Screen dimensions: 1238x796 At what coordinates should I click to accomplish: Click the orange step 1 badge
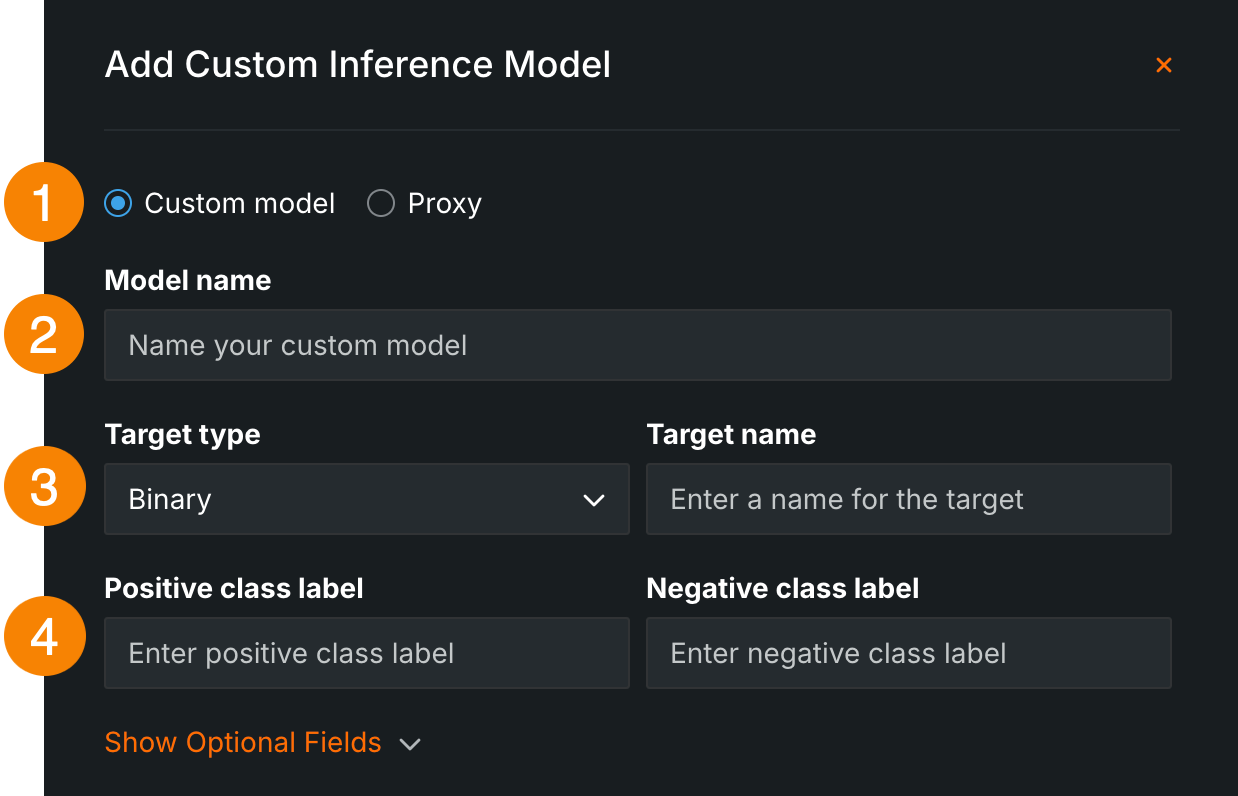point(44,203)
